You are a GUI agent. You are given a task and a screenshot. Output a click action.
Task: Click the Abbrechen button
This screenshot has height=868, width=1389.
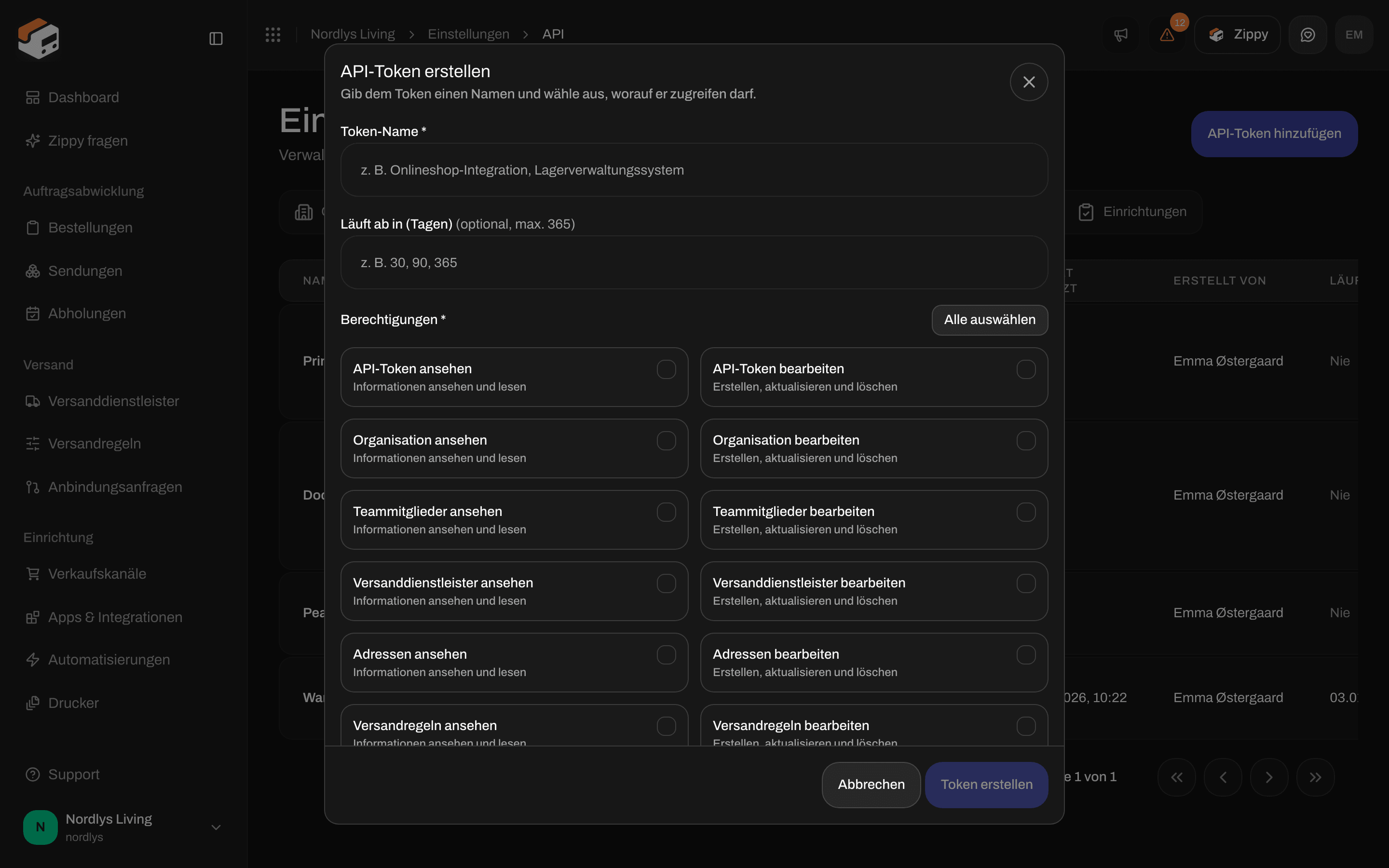pos(871,785)
